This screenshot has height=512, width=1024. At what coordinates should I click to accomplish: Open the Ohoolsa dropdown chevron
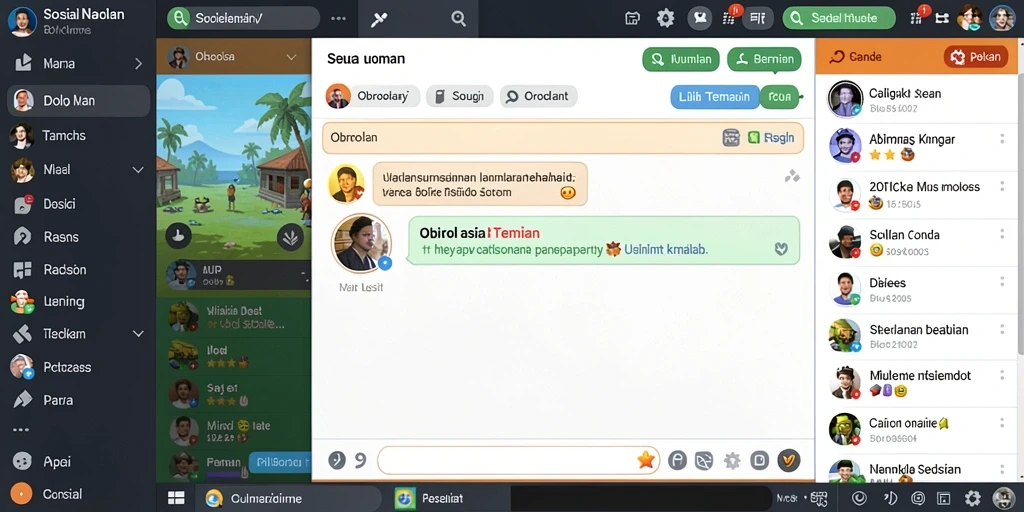[291, 57]
